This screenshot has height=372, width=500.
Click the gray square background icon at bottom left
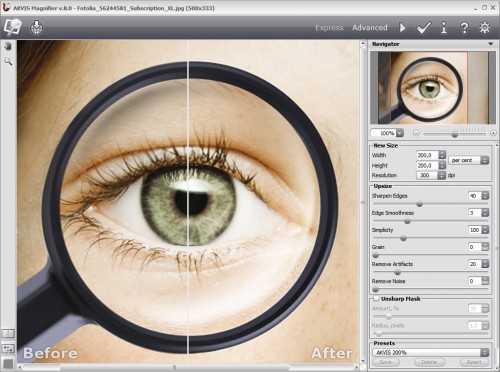pos(8,364)
